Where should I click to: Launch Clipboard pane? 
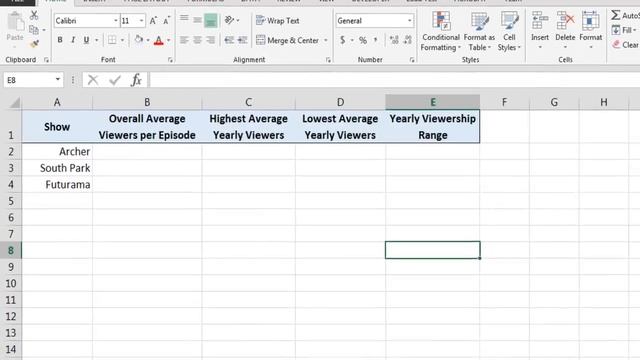tap(46, 60)
